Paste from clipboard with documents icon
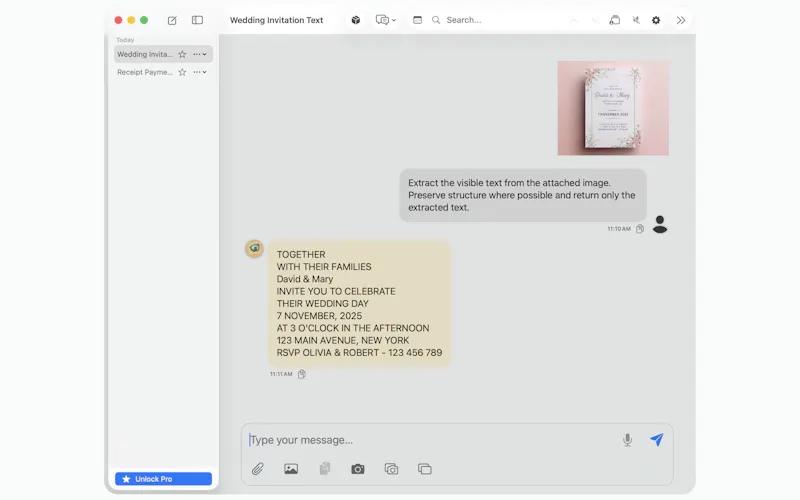The width and height of the screenshot is (800, 500). click(324, 468)
